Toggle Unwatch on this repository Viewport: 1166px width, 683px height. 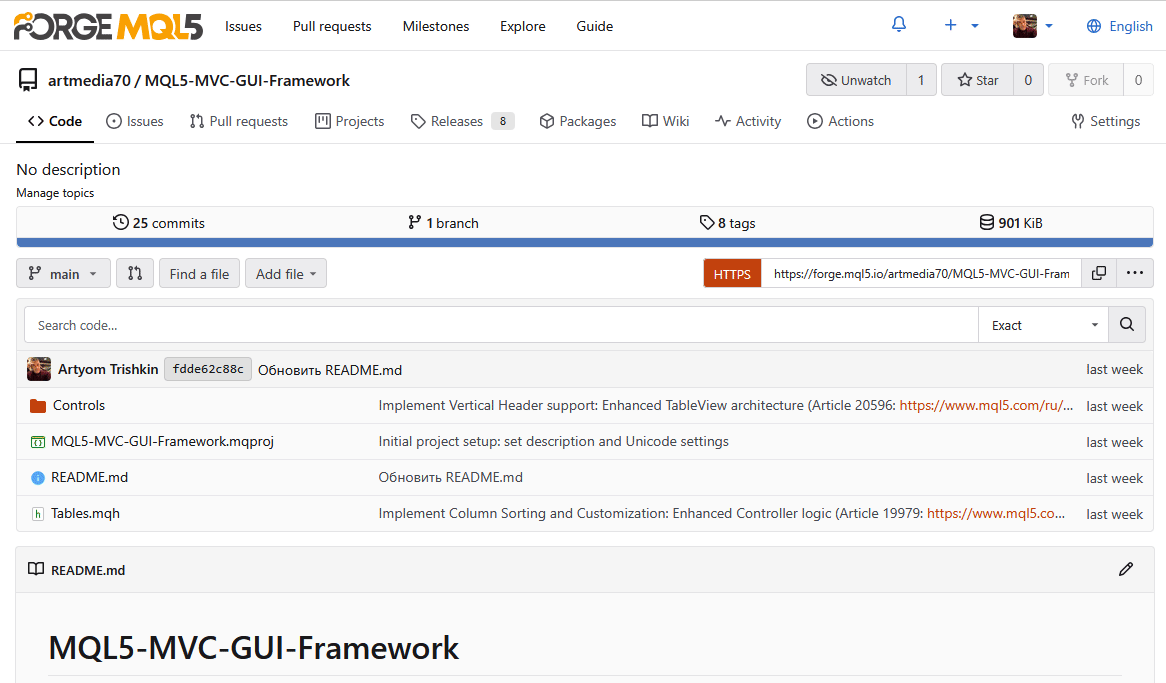(856, 80)
